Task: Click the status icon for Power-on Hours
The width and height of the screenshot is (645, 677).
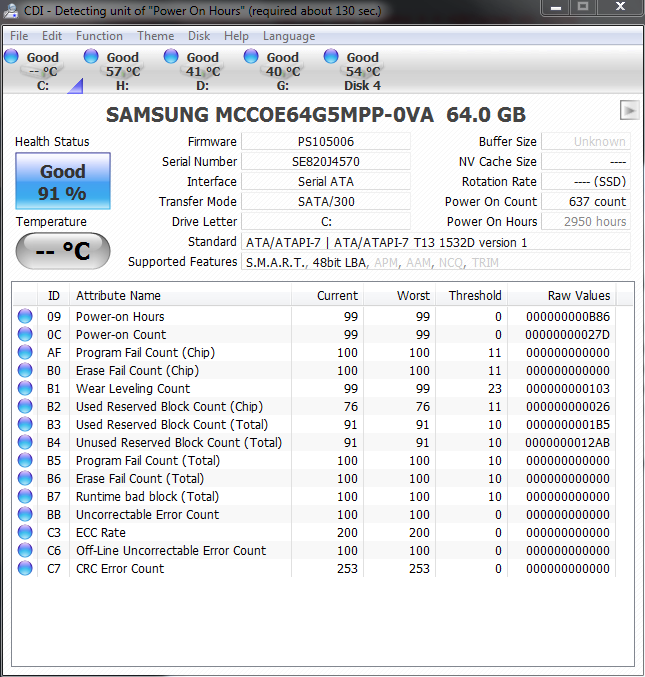Action: [x=25, y=316]
